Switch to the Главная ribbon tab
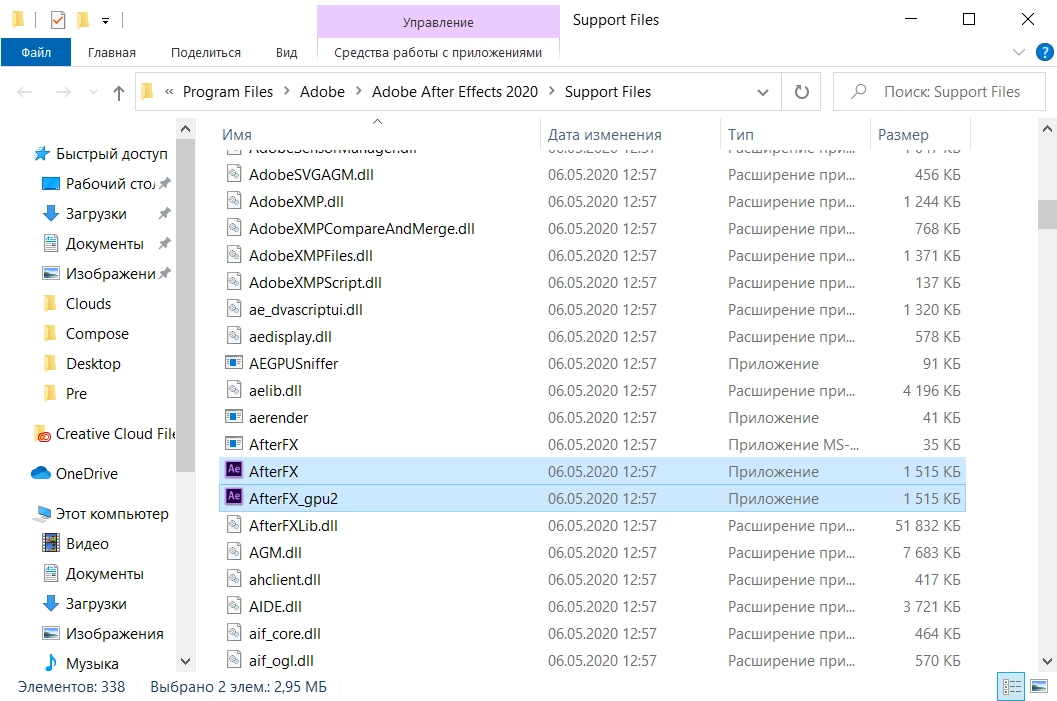 pos(111,53)
